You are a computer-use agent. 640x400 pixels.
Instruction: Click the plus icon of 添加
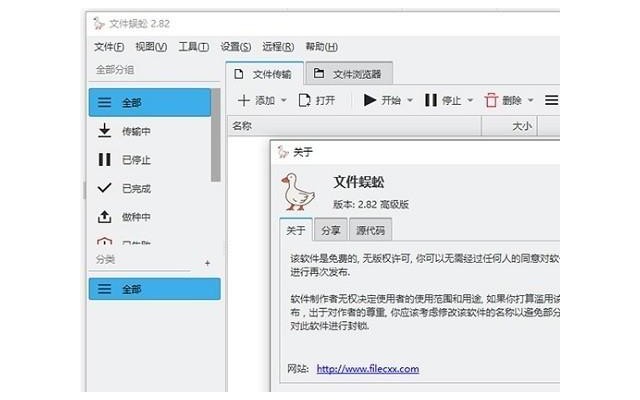coord(244,100)
